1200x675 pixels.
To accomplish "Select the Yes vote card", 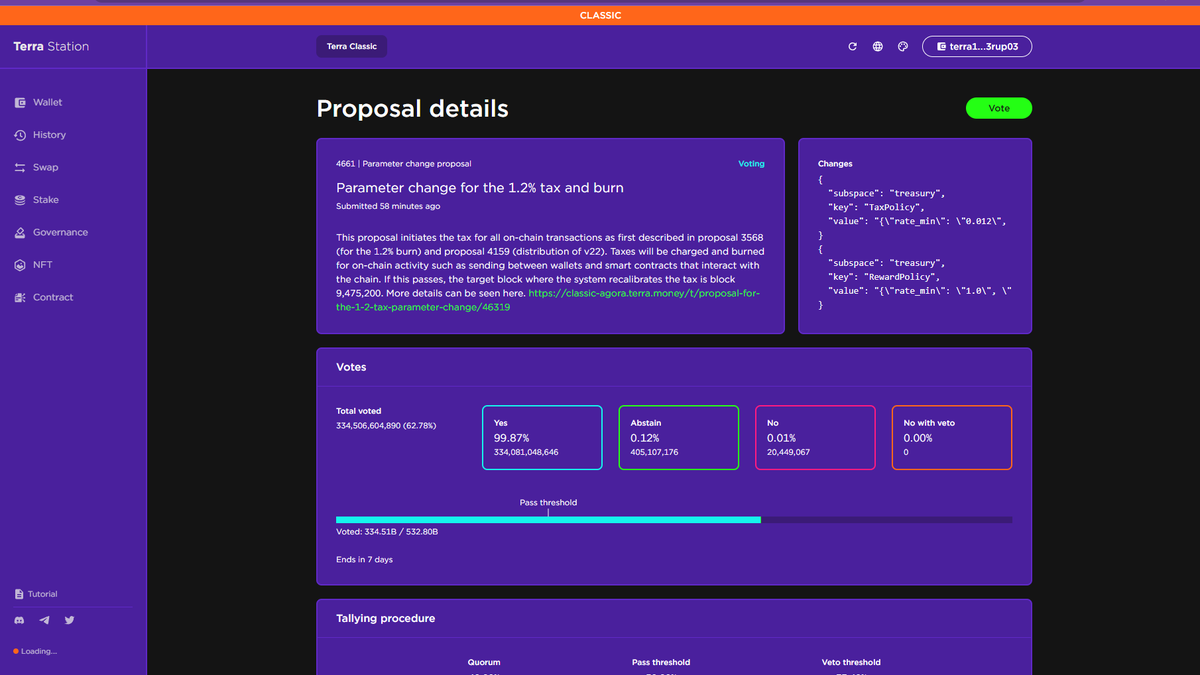I will point(542,437).
